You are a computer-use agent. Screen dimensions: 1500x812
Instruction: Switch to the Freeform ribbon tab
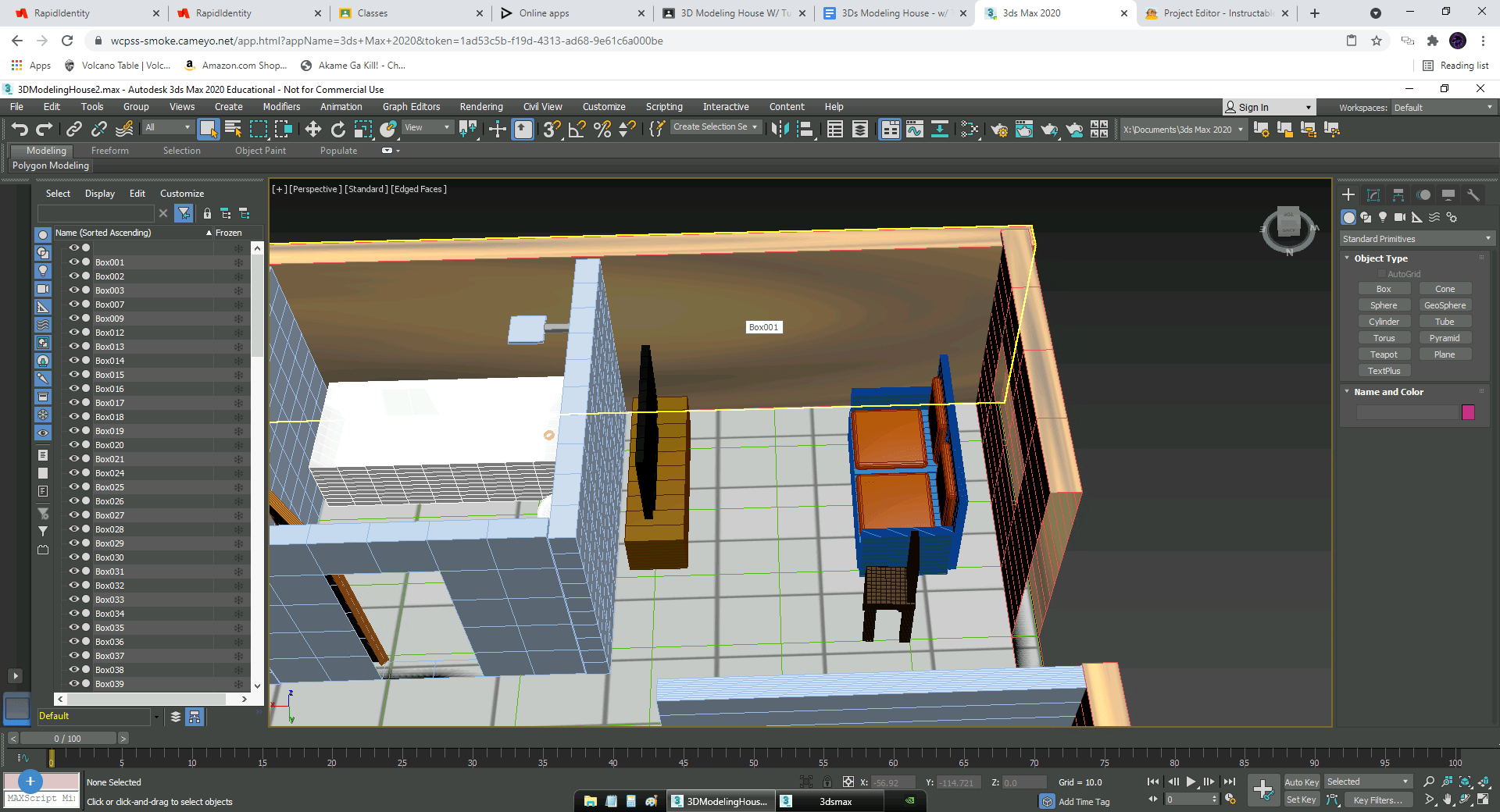[109, 151]
